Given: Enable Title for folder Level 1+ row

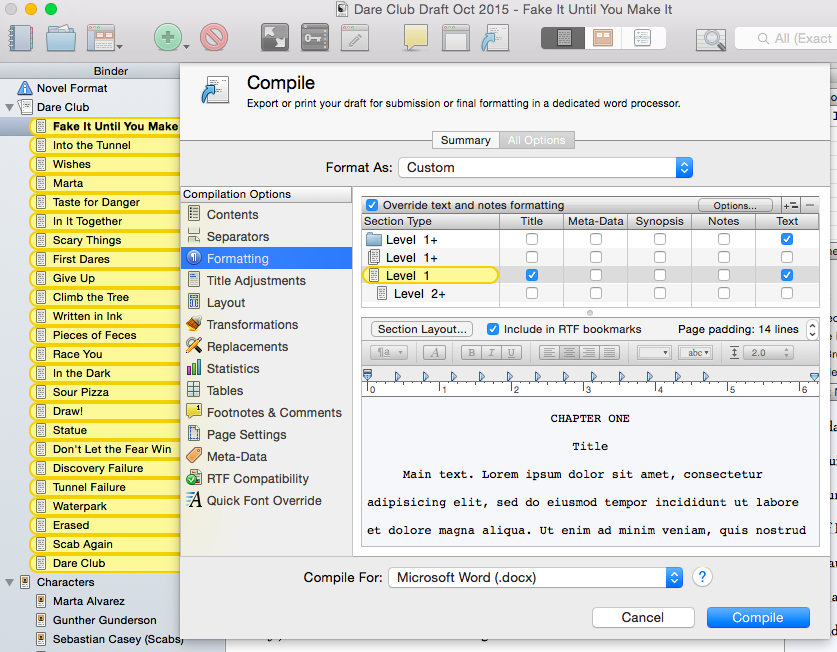Looking at the screenshot, I should click(x=532, y=239).
